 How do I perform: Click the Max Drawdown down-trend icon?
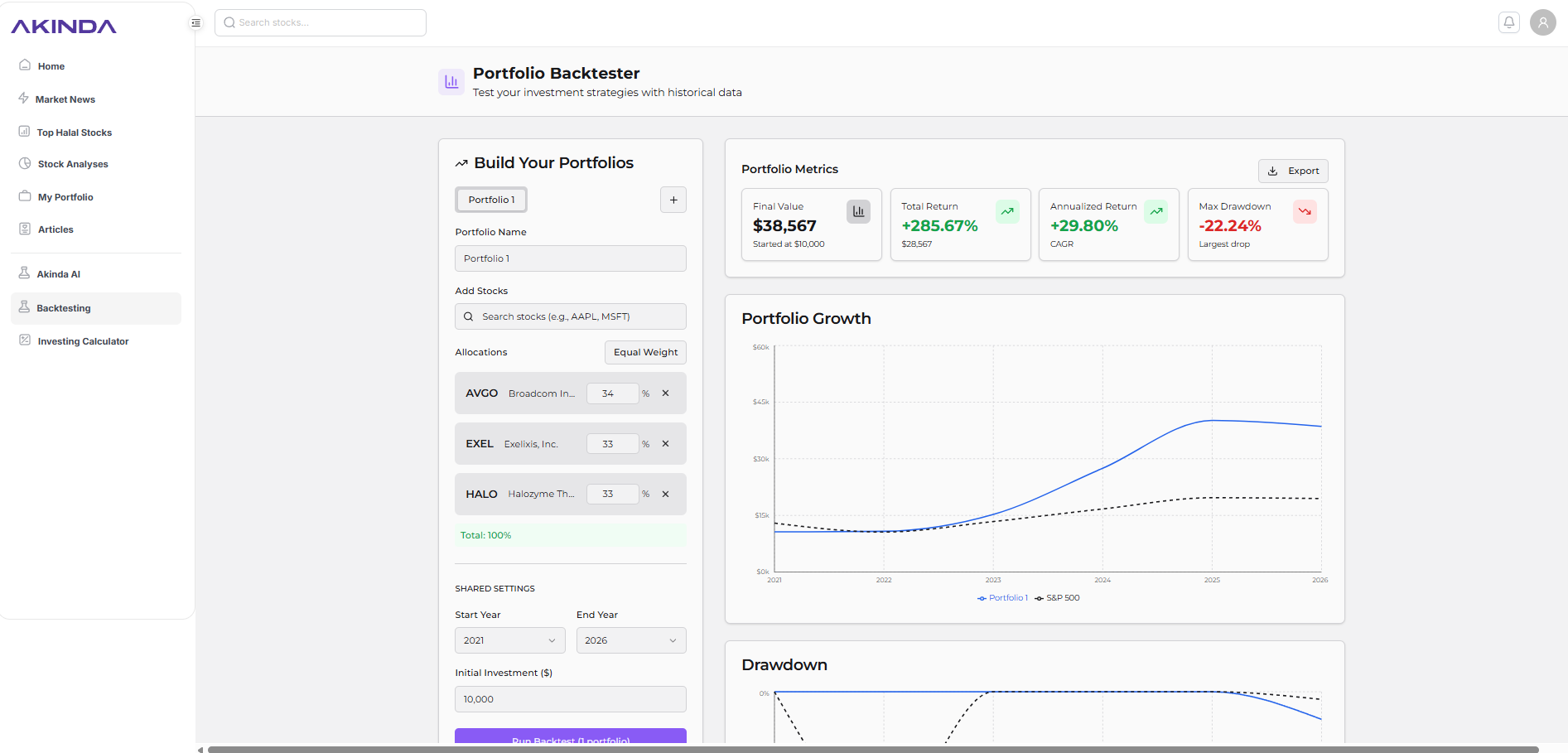[x=1305, y=212]
